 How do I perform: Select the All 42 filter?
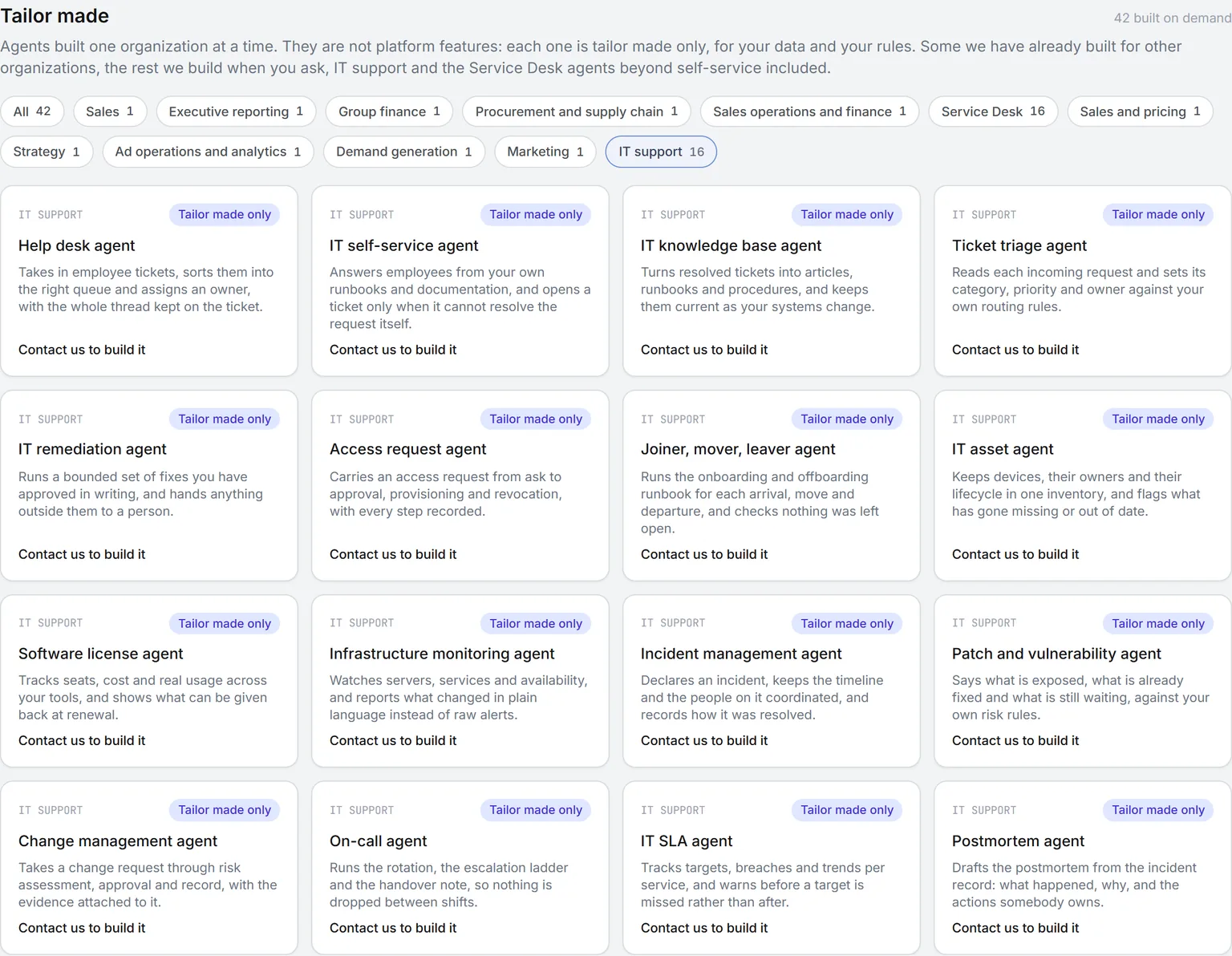pyautogui.click(x=32, y=111)
